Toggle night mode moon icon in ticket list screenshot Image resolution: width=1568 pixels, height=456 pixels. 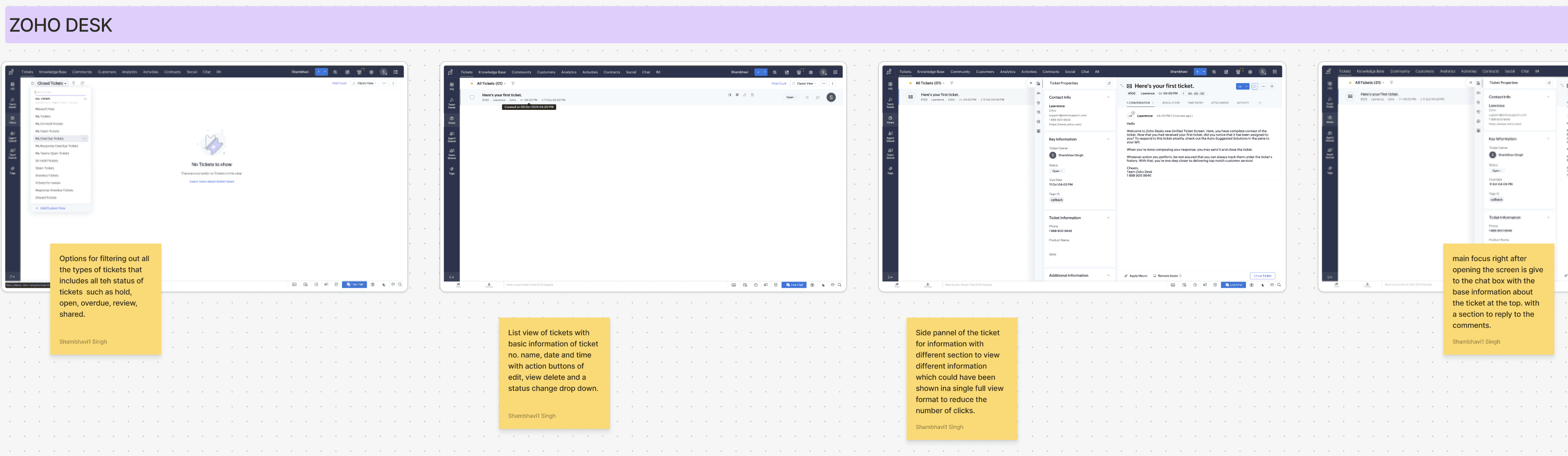pyautogui.click(x=823, y=285)
